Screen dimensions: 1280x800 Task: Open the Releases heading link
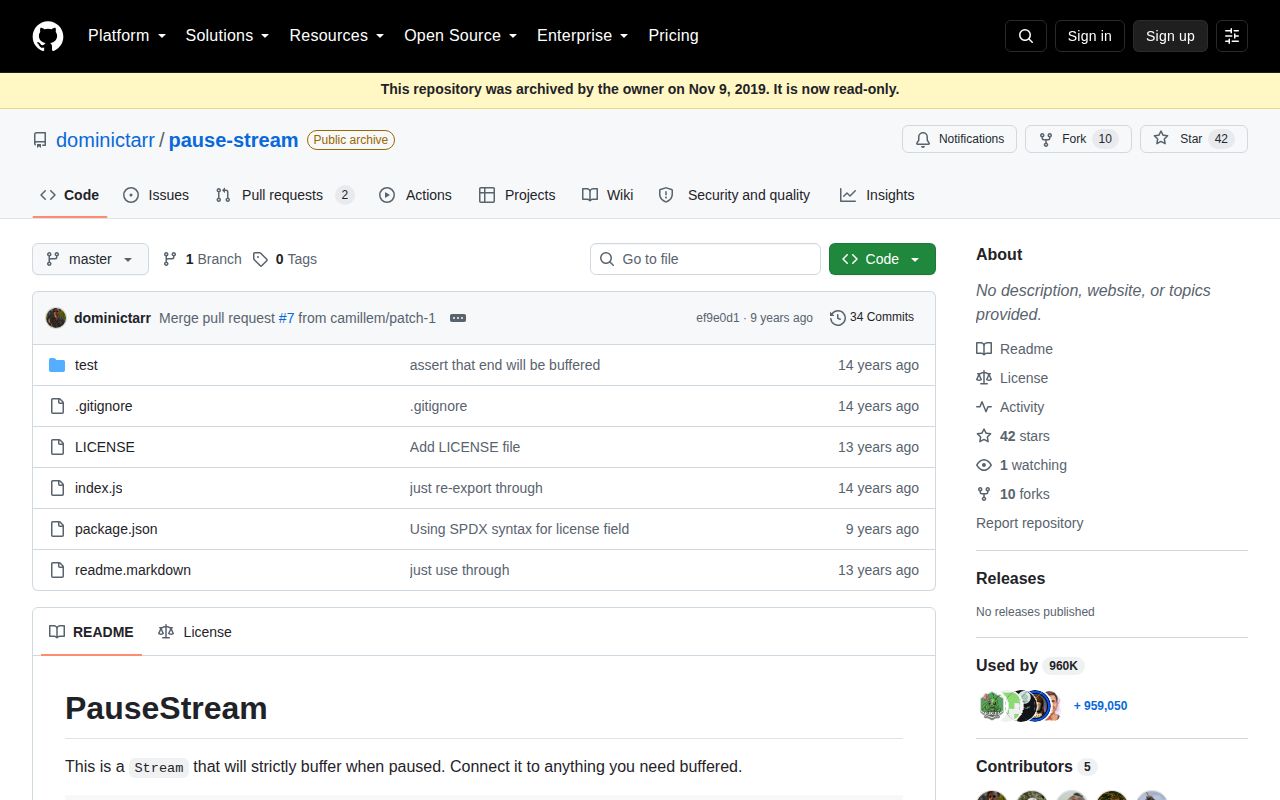pos(1010,578)
